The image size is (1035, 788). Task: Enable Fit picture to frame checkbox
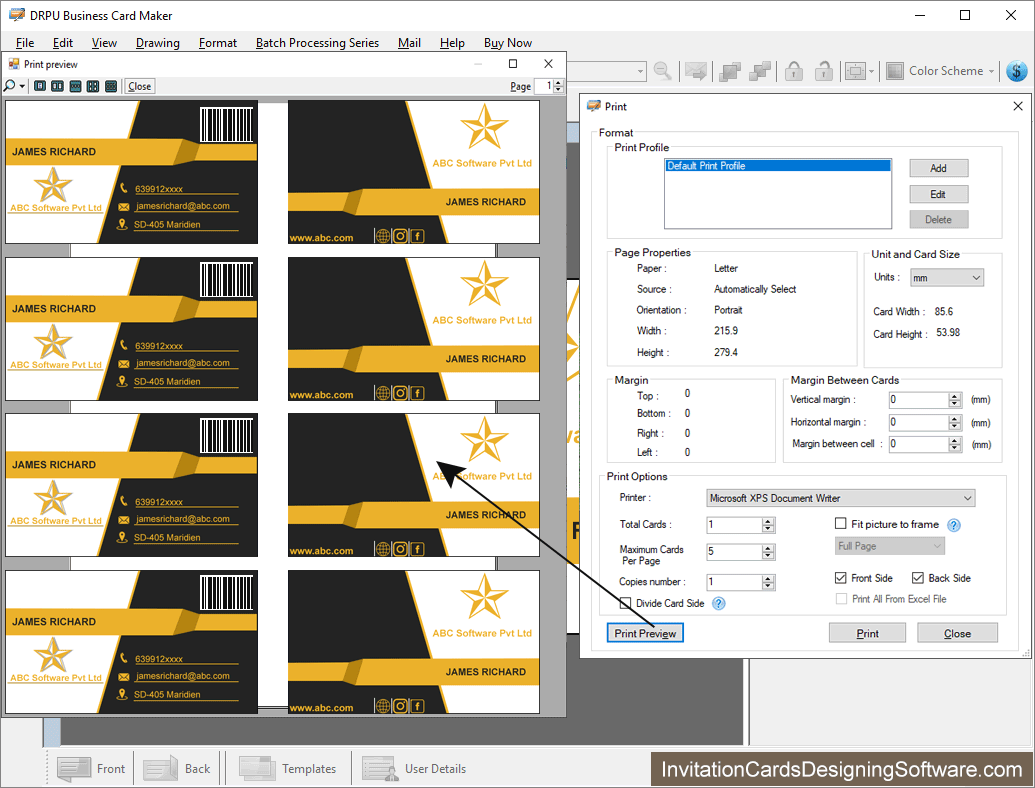pos(840,523)
